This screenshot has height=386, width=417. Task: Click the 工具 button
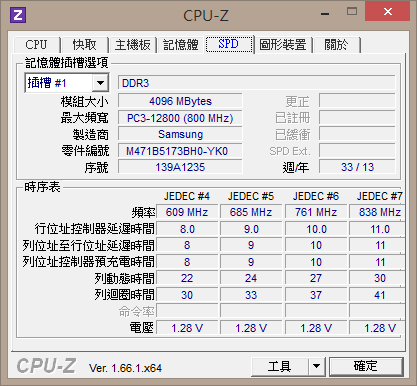[279, 367]
